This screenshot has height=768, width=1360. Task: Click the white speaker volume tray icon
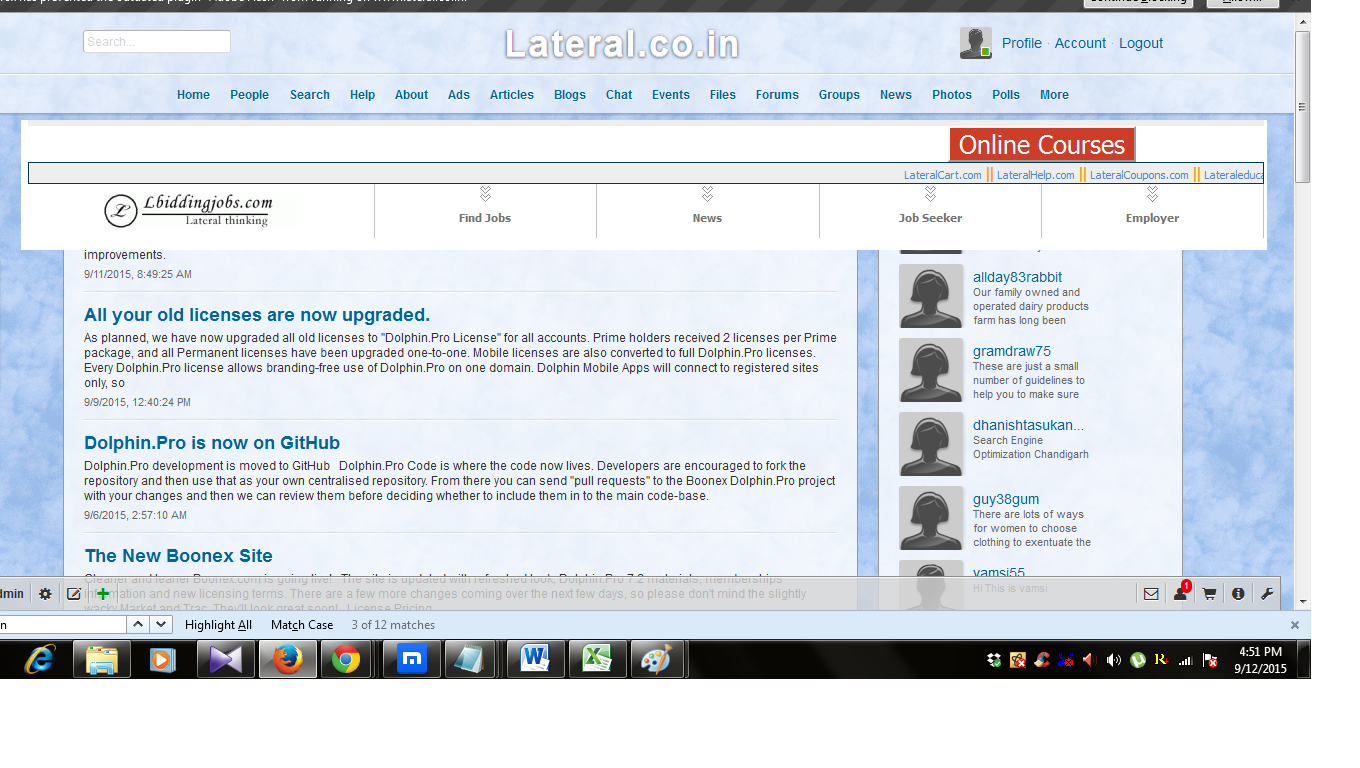[x=1114, y=660]
